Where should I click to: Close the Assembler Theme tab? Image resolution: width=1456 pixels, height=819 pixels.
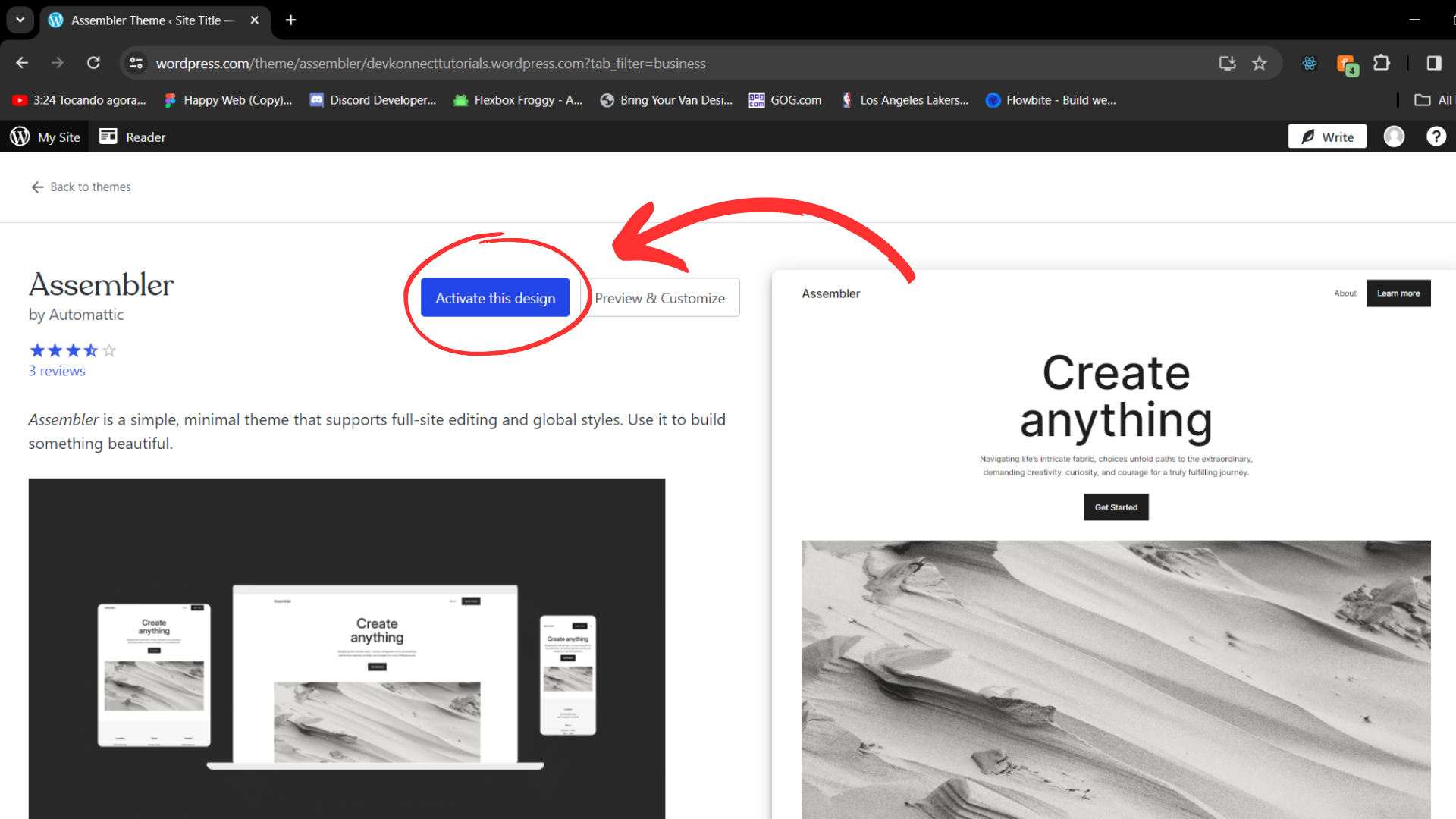point(255,20)
